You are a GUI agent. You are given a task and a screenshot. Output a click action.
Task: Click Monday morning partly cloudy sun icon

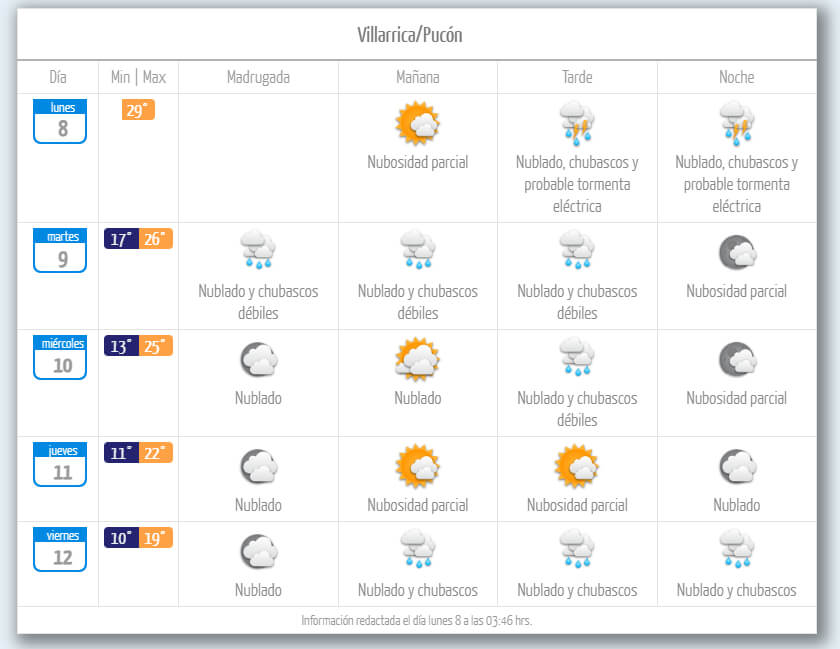coord(417,124)
